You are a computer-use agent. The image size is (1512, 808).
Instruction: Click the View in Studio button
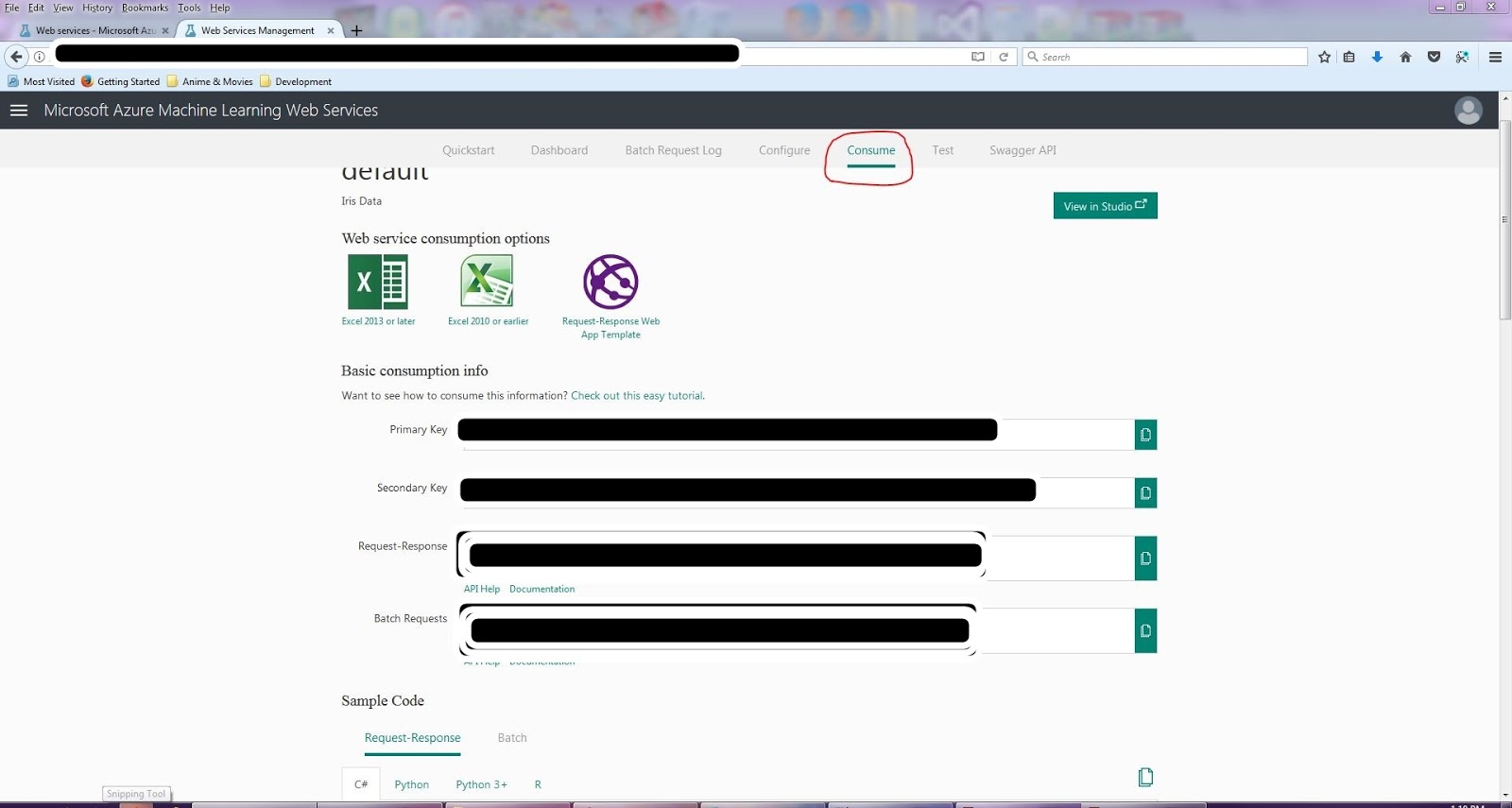click(1105, 206)
